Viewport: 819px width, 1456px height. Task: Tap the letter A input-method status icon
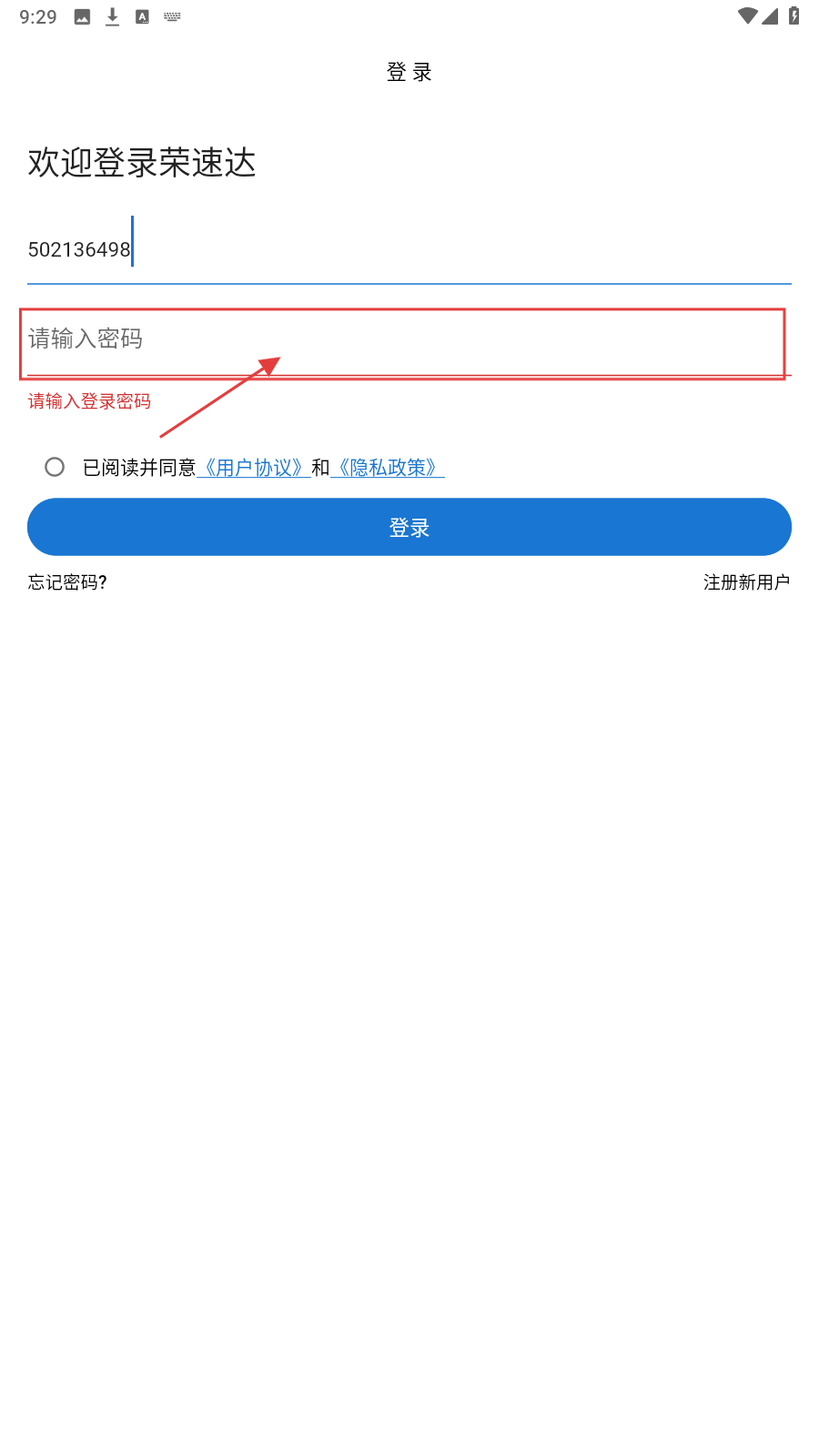142,16
